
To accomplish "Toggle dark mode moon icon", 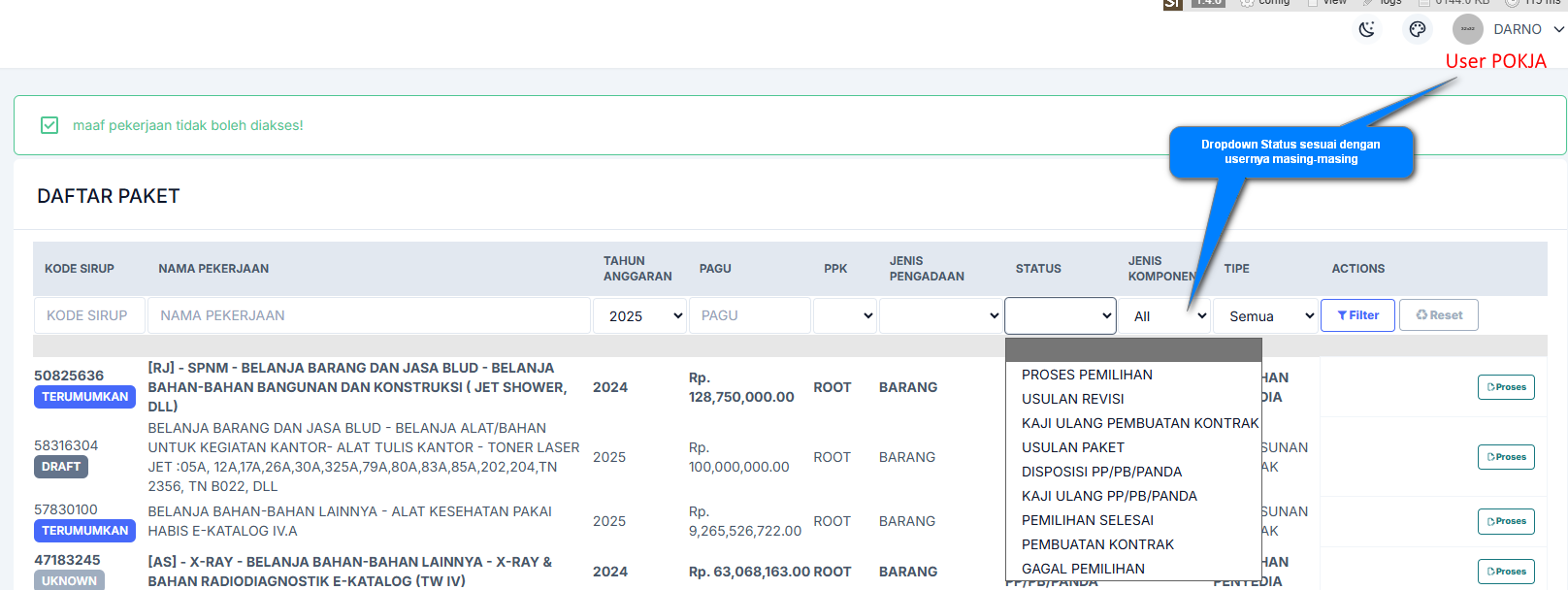I will (1367, 29).
